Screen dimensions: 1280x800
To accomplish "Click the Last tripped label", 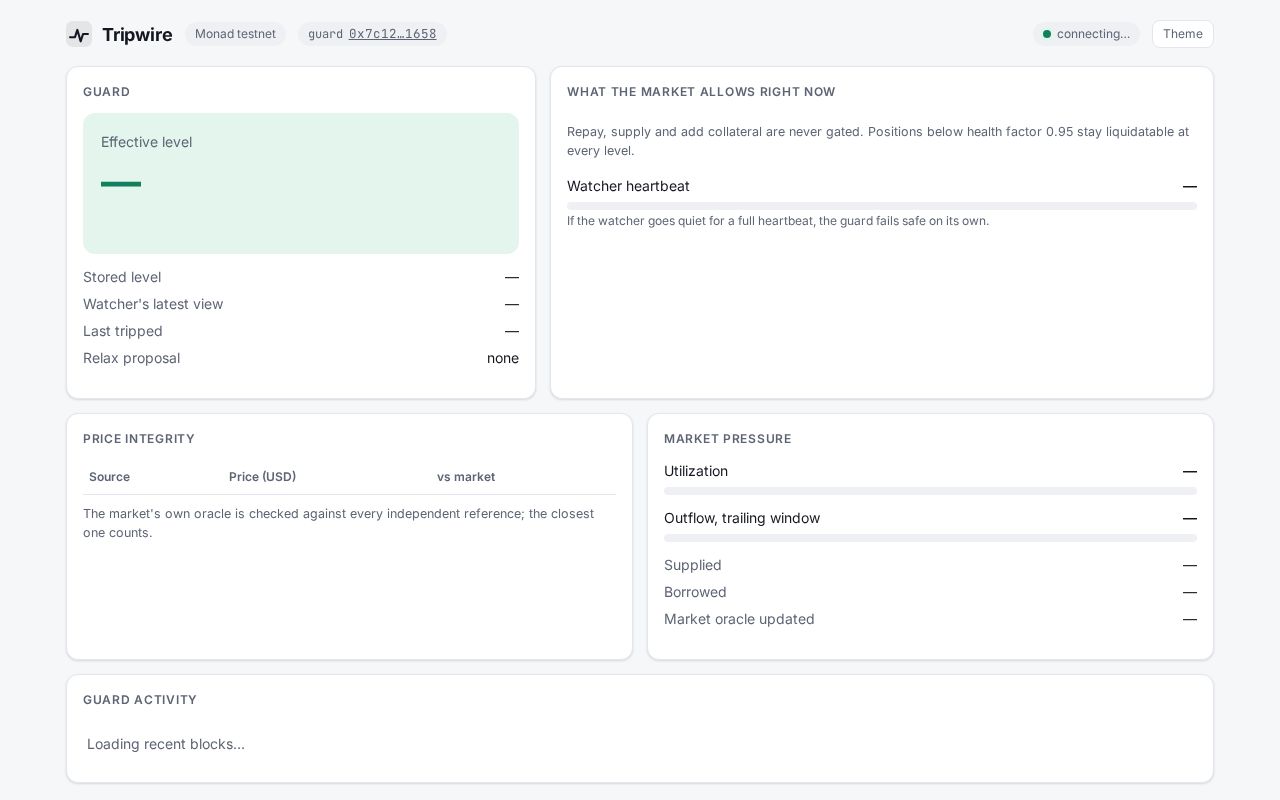I will 123,331.
